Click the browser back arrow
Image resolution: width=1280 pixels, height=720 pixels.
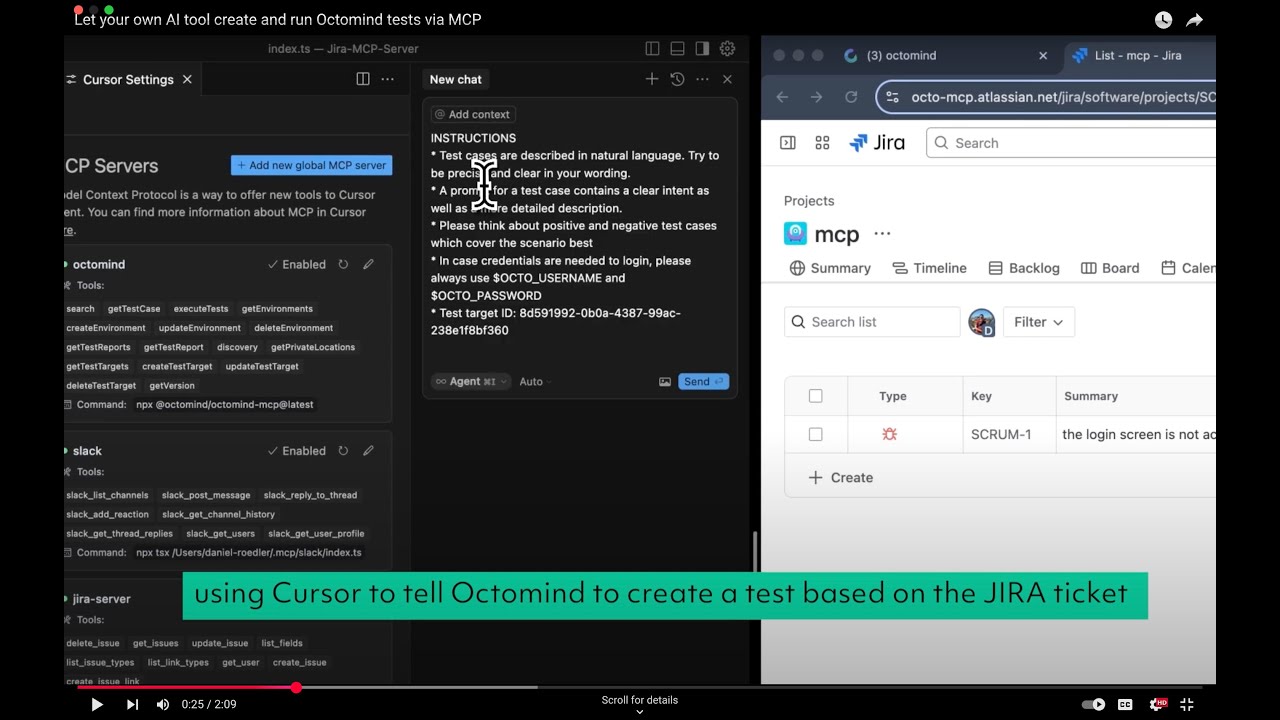point(782,97)
